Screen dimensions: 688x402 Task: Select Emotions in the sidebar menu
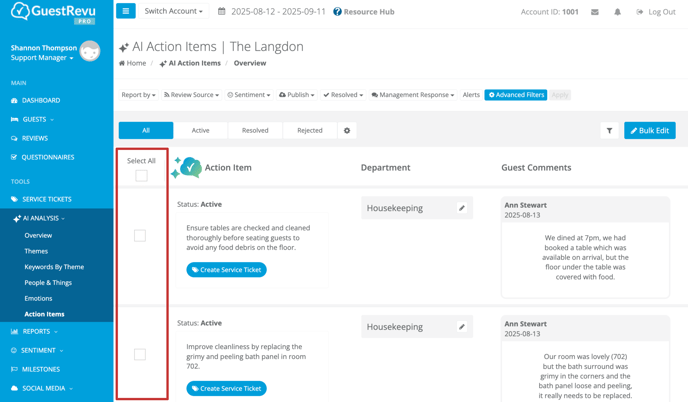tap(38, 298)
